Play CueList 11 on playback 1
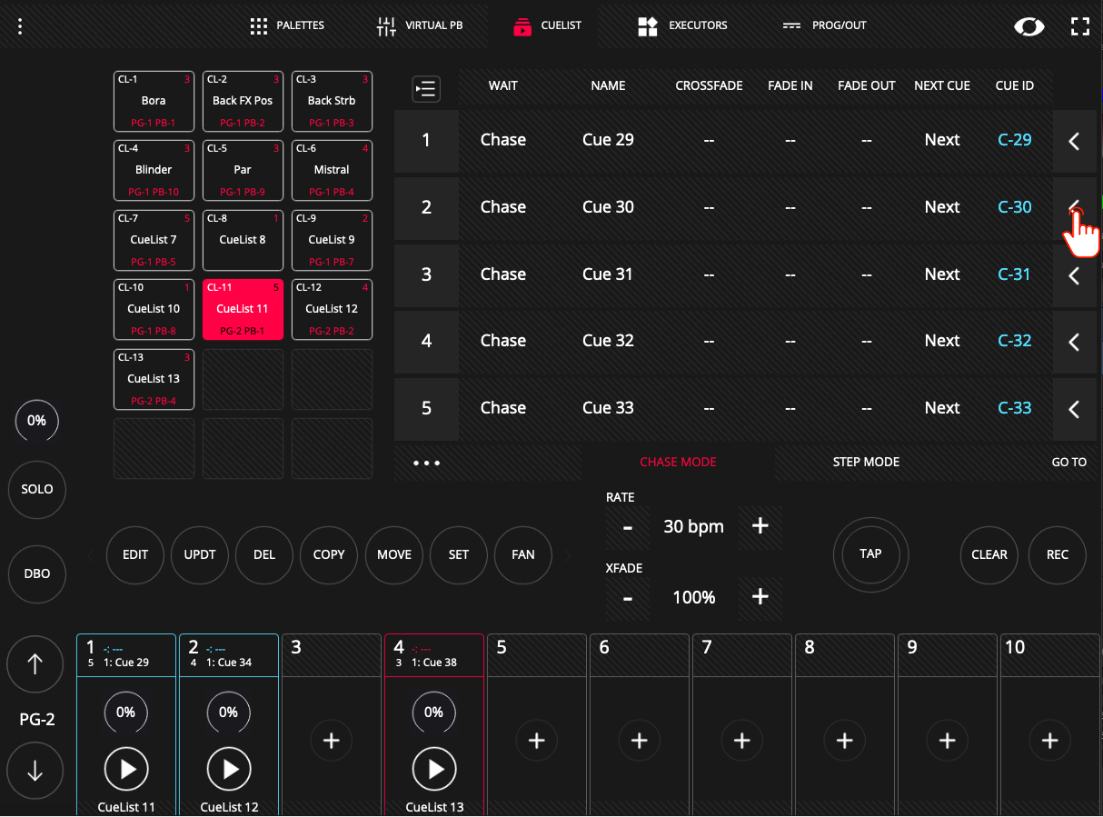1103x817 pixels. (x=126, y=769)
